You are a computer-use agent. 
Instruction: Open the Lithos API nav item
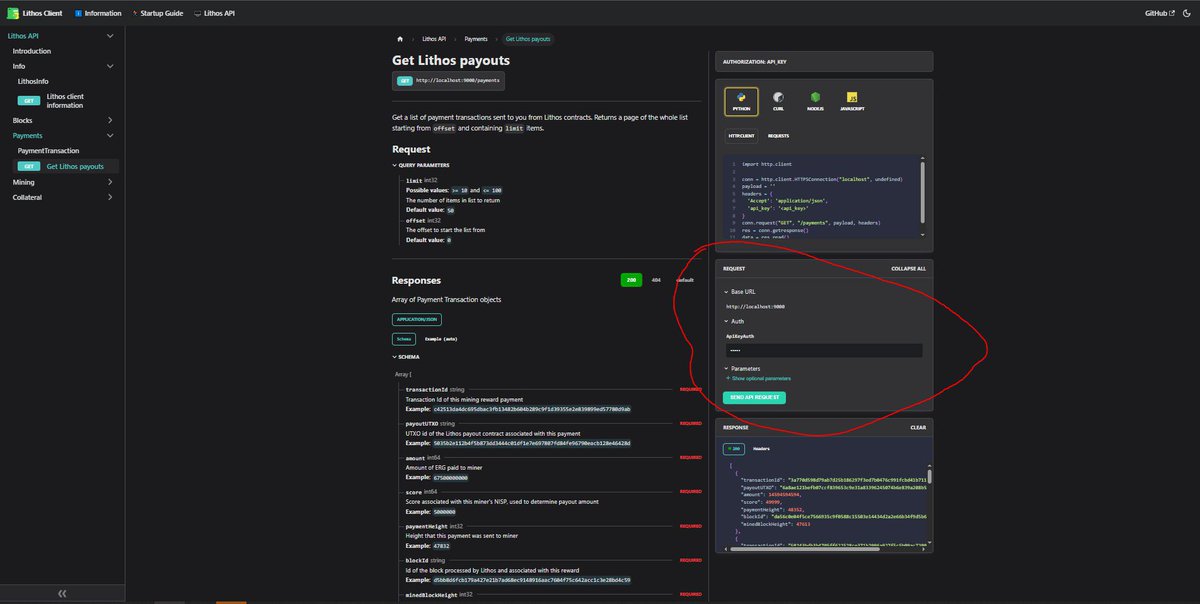tap(214, 14)
